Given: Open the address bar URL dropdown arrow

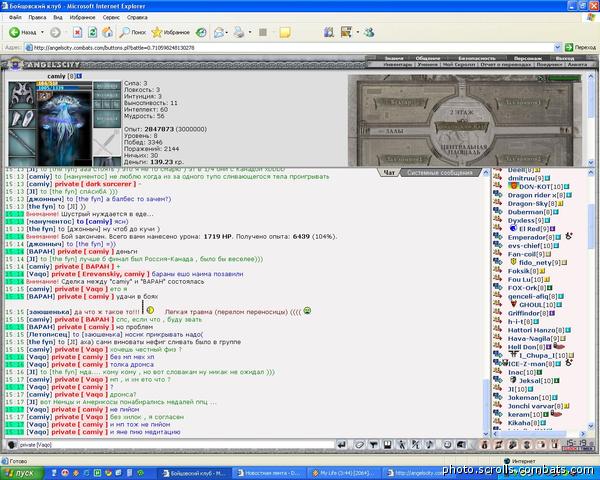Looking at the screenshot, I should [x=558, y=47].
